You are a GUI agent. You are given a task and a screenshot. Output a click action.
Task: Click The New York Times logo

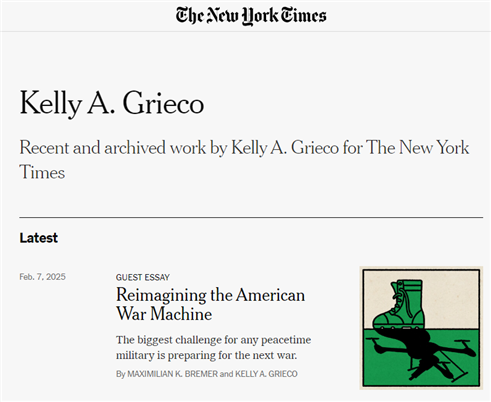coord(251,16)
